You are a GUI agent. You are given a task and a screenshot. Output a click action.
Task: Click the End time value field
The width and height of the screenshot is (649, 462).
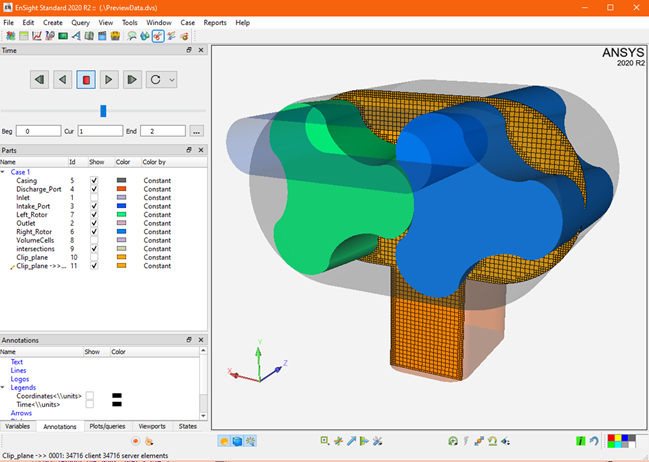click(163, 131)
